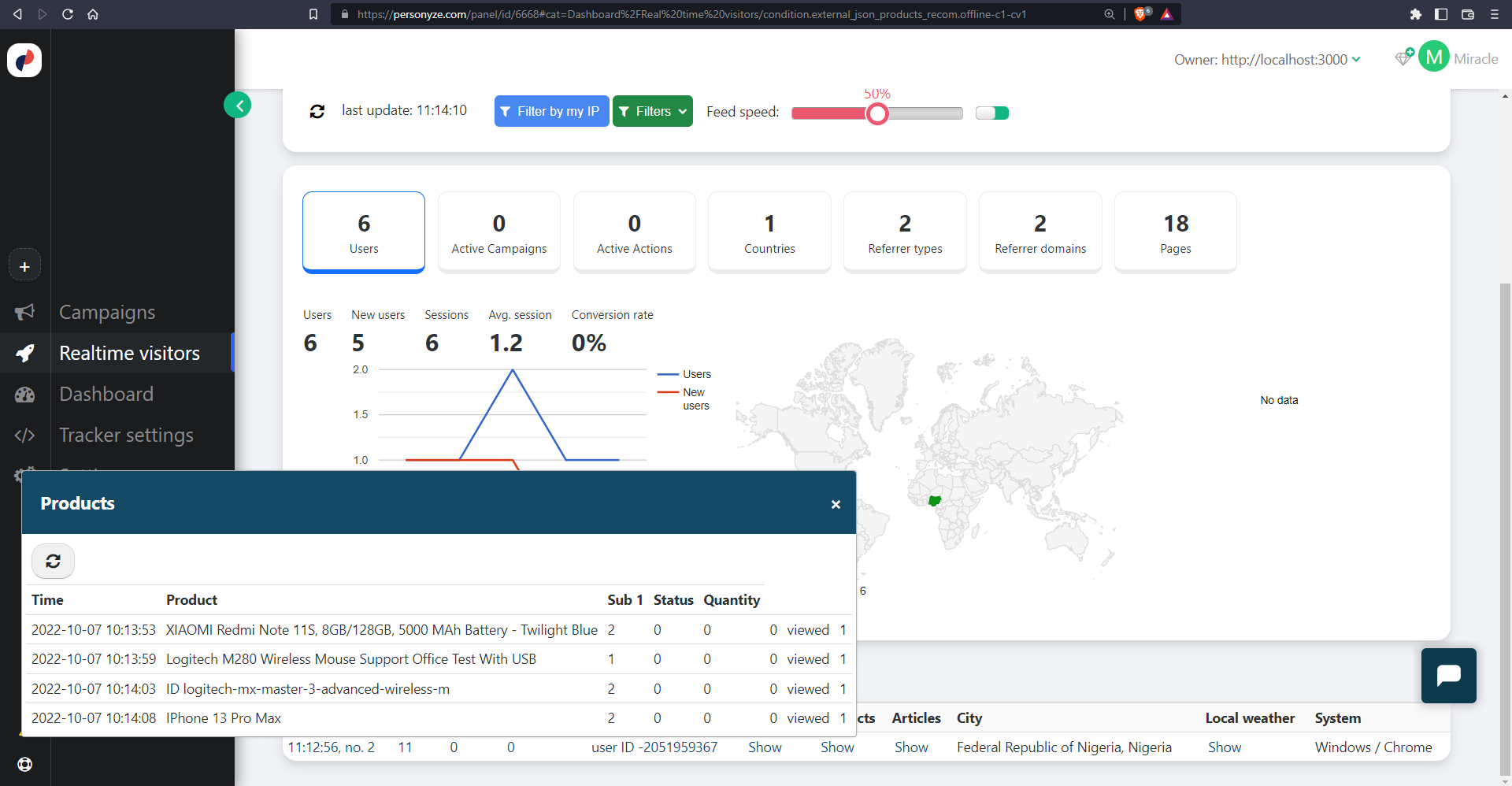This screenshot has width=1512, height=786.
Task: Go back in browser
Action: [17, 14]
